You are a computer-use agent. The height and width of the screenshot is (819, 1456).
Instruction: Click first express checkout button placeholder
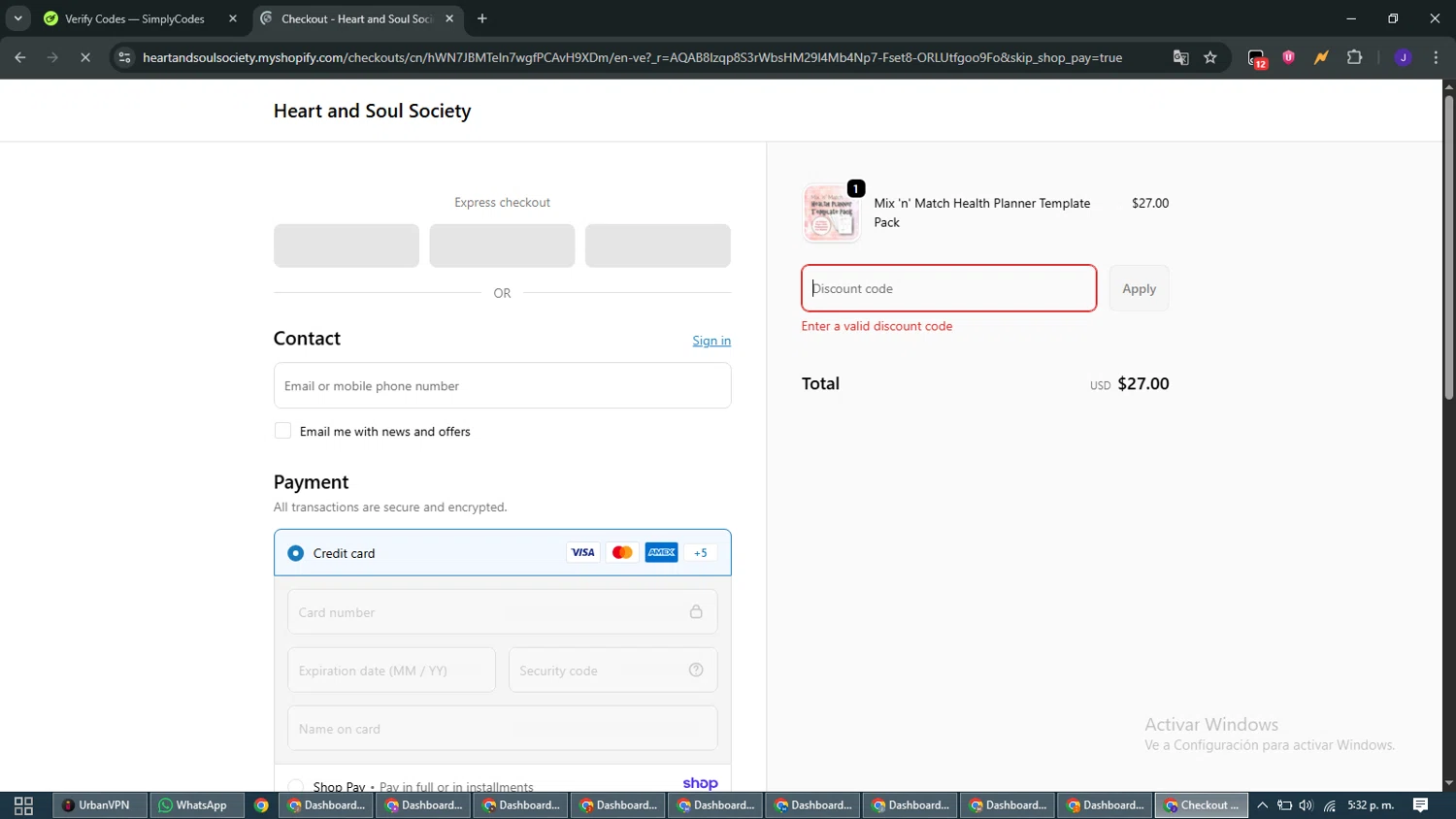(347, 246)
